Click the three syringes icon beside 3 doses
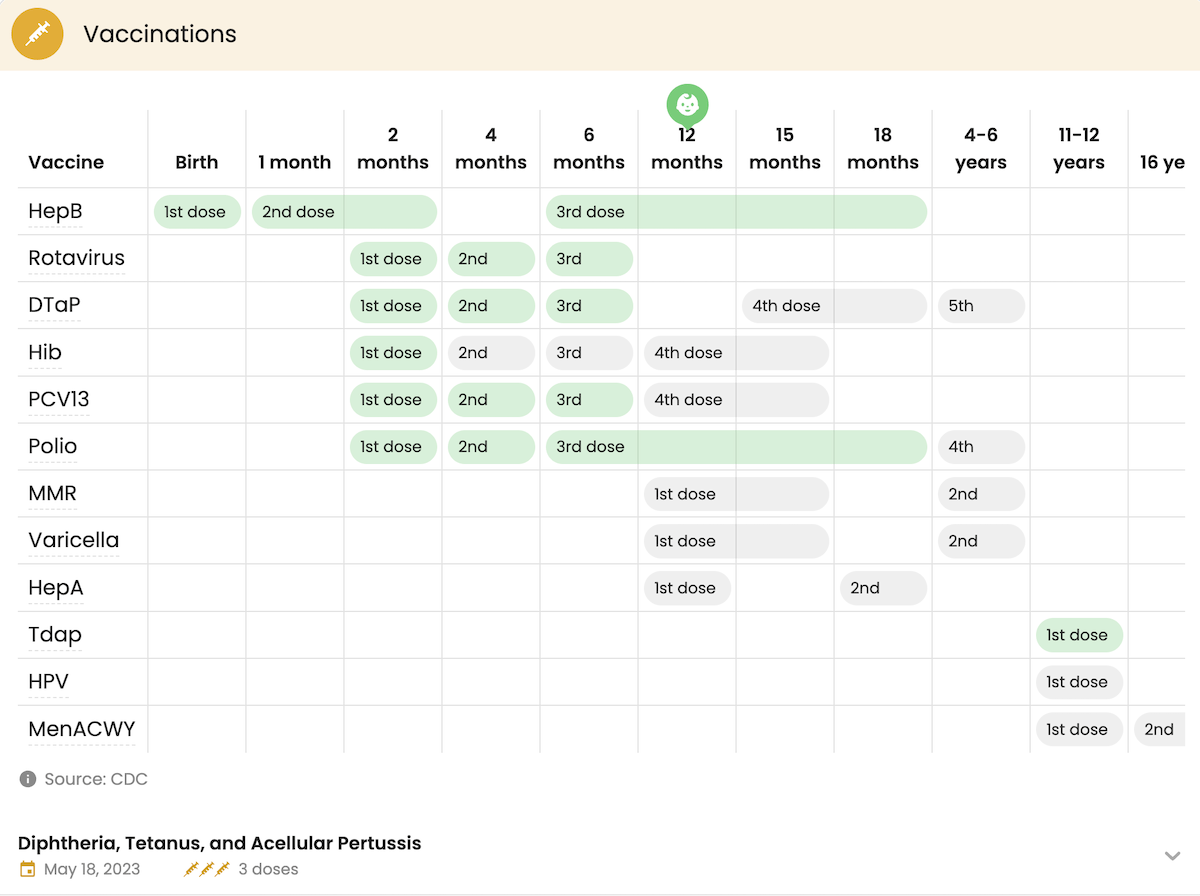 click(x=207, y=869)
